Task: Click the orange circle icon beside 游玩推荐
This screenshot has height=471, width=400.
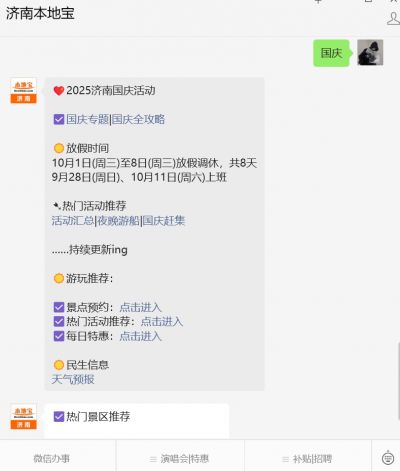Action: coord(59,278)
